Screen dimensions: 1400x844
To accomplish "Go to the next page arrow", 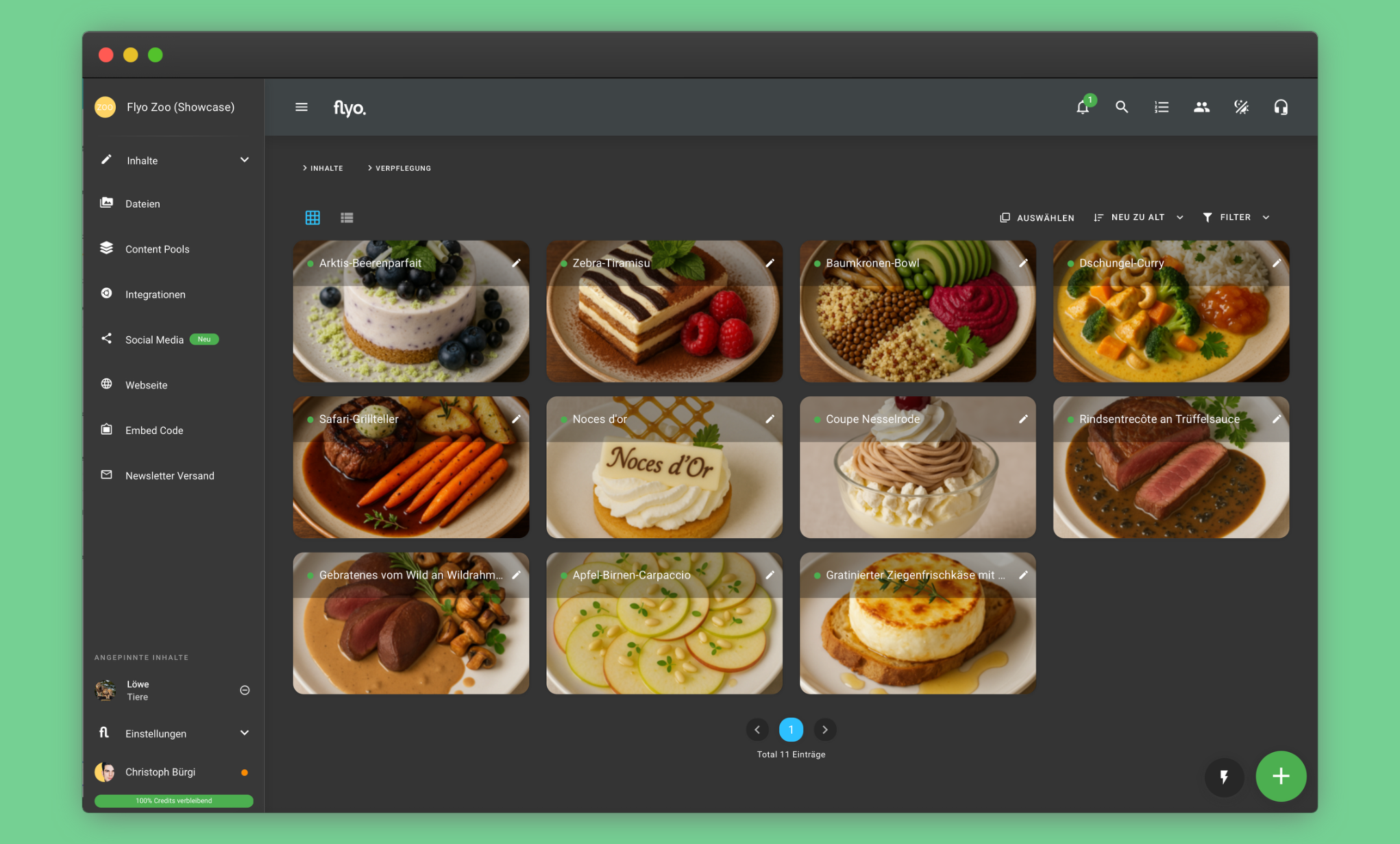I will point(825,730).
